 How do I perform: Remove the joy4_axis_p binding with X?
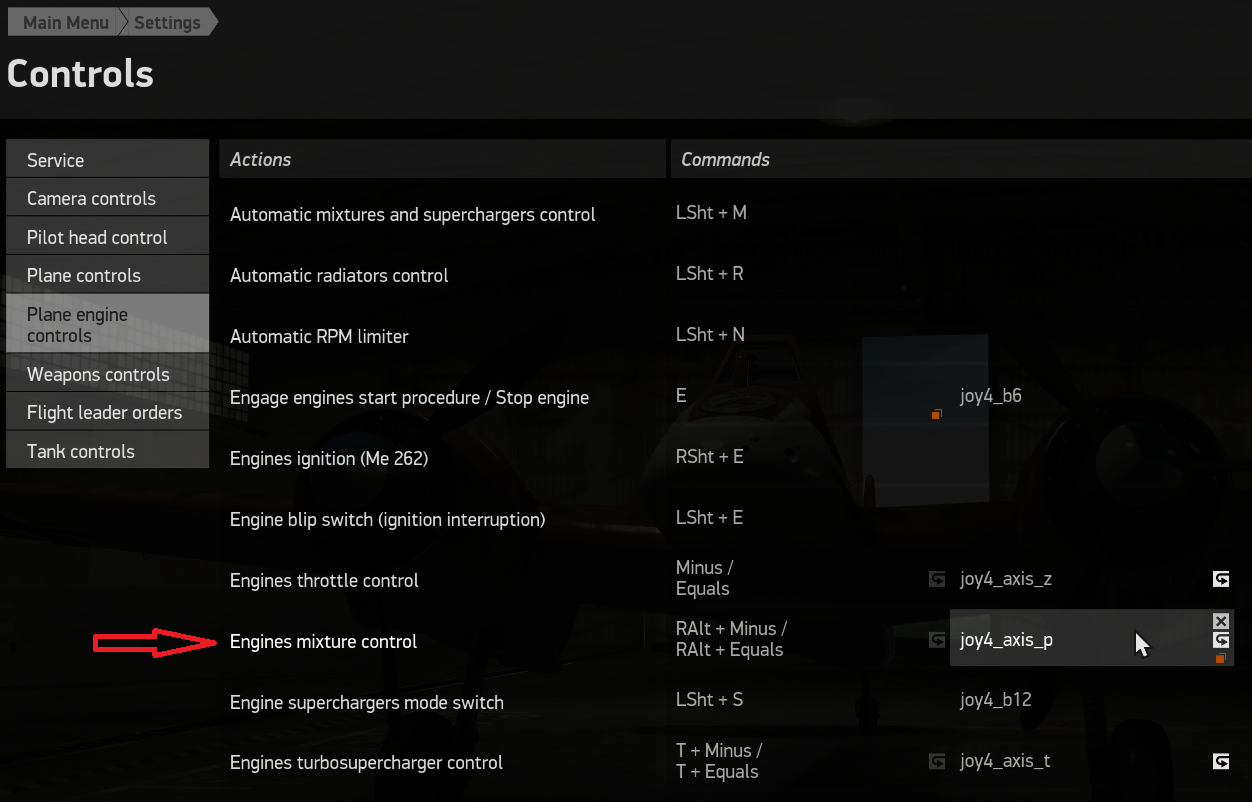click(1220, 621)
